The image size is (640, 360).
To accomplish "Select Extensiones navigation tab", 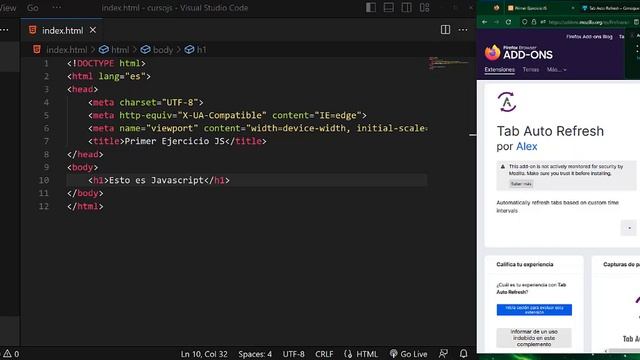I will [500, 70].
